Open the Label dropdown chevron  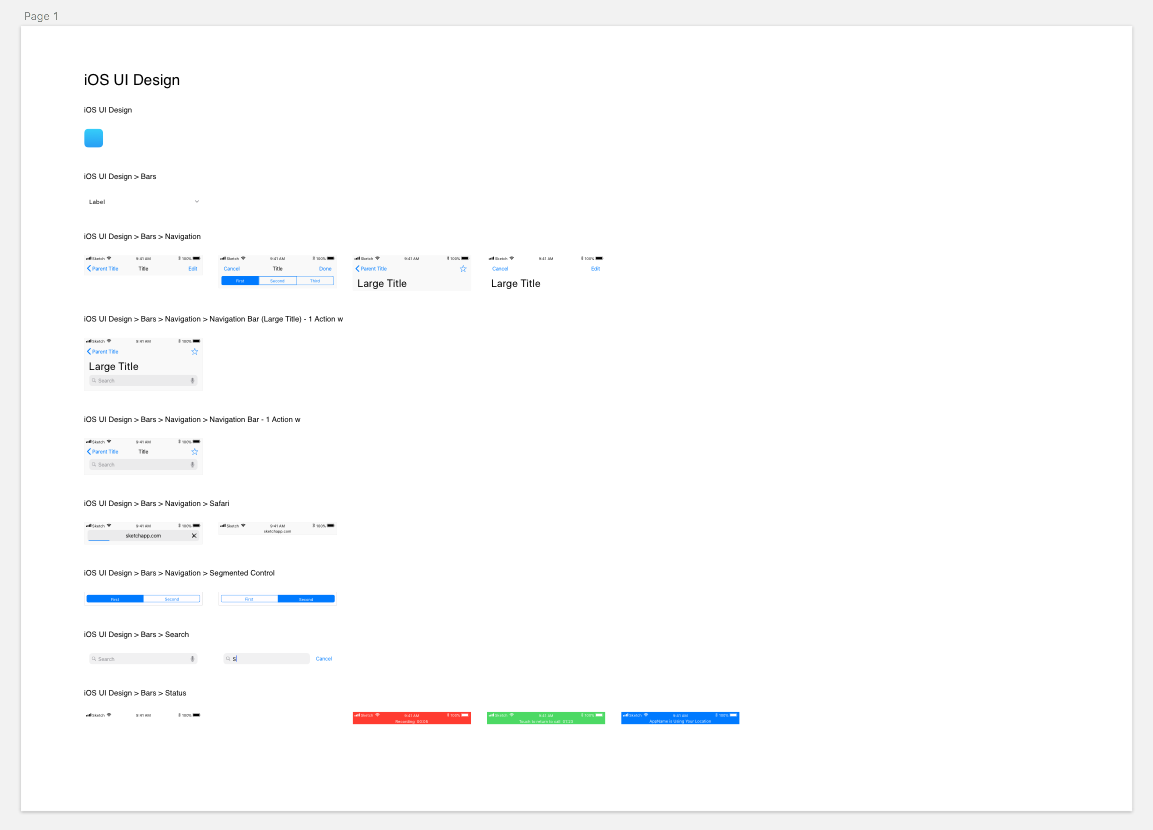(x=196, y=201)
